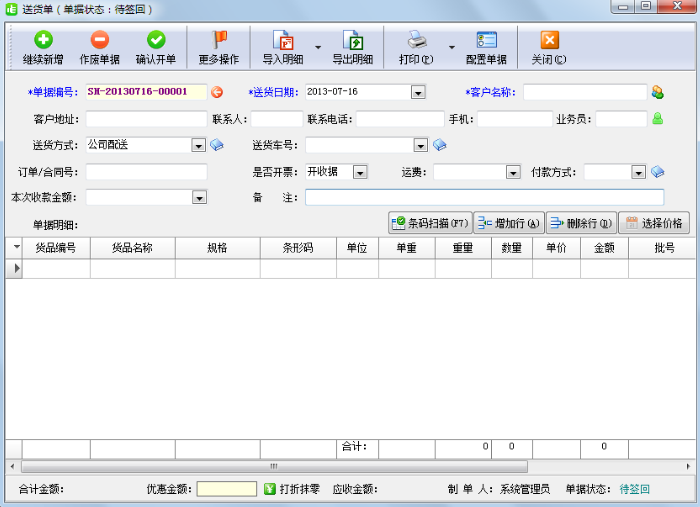Screen dimensions: 700x507
Task: Open 配置单据 settings icon
Action: [486, 41]
